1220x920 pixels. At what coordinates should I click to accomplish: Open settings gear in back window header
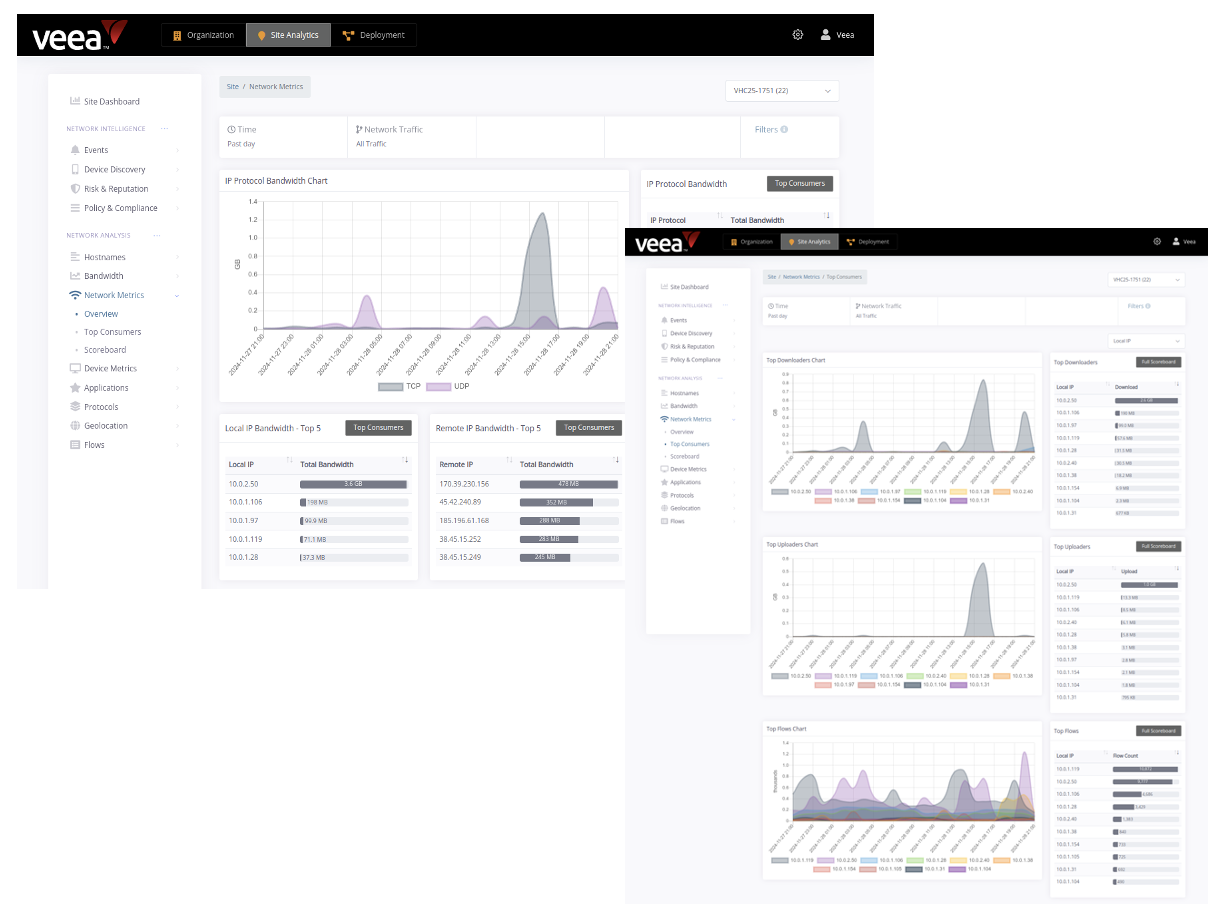point(798,34)
